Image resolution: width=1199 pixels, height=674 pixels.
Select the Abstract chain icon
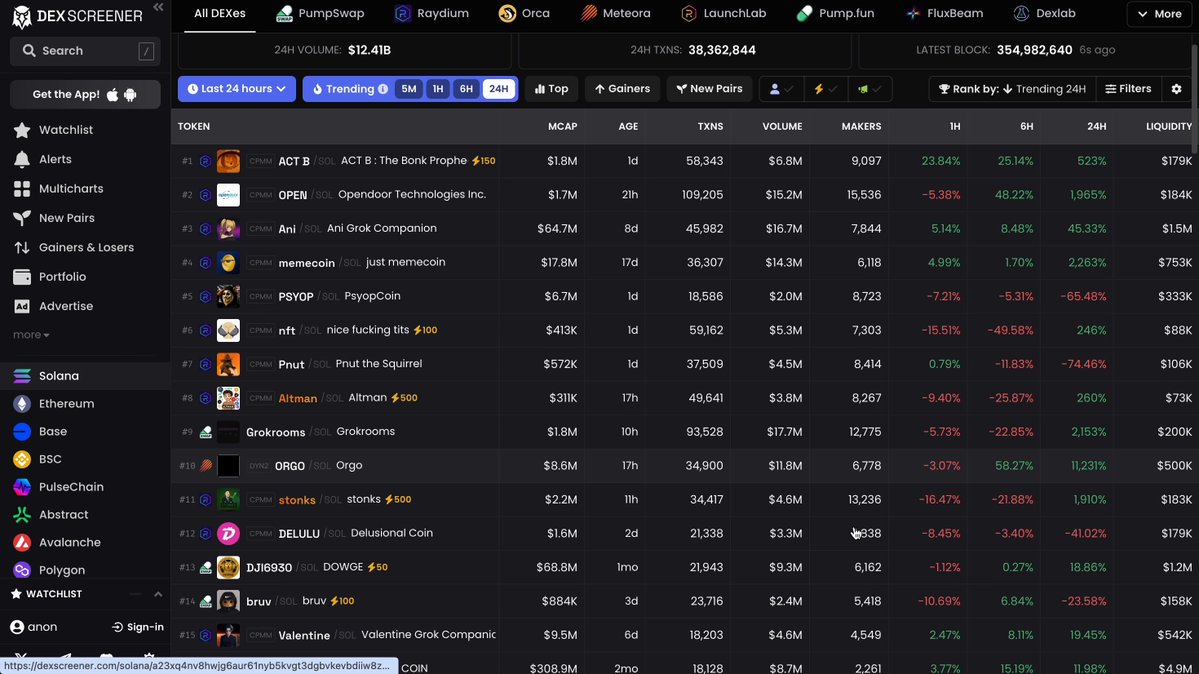coord(22,515)
